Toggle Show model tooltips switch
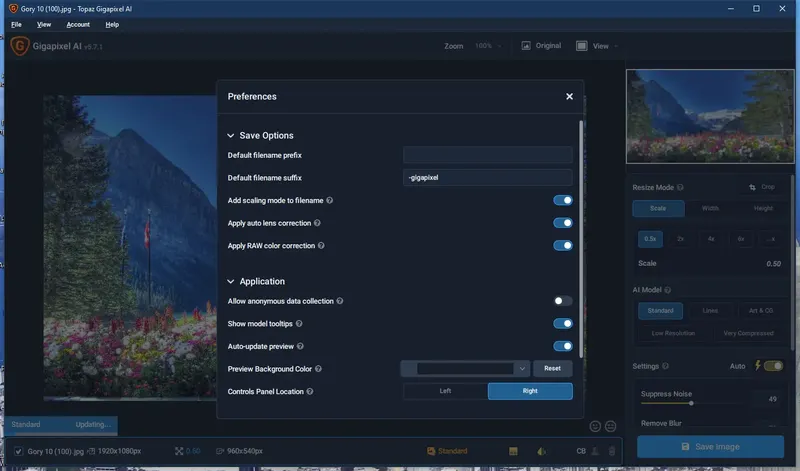Viewport: 800px width, 471px height. pos(563,324)
